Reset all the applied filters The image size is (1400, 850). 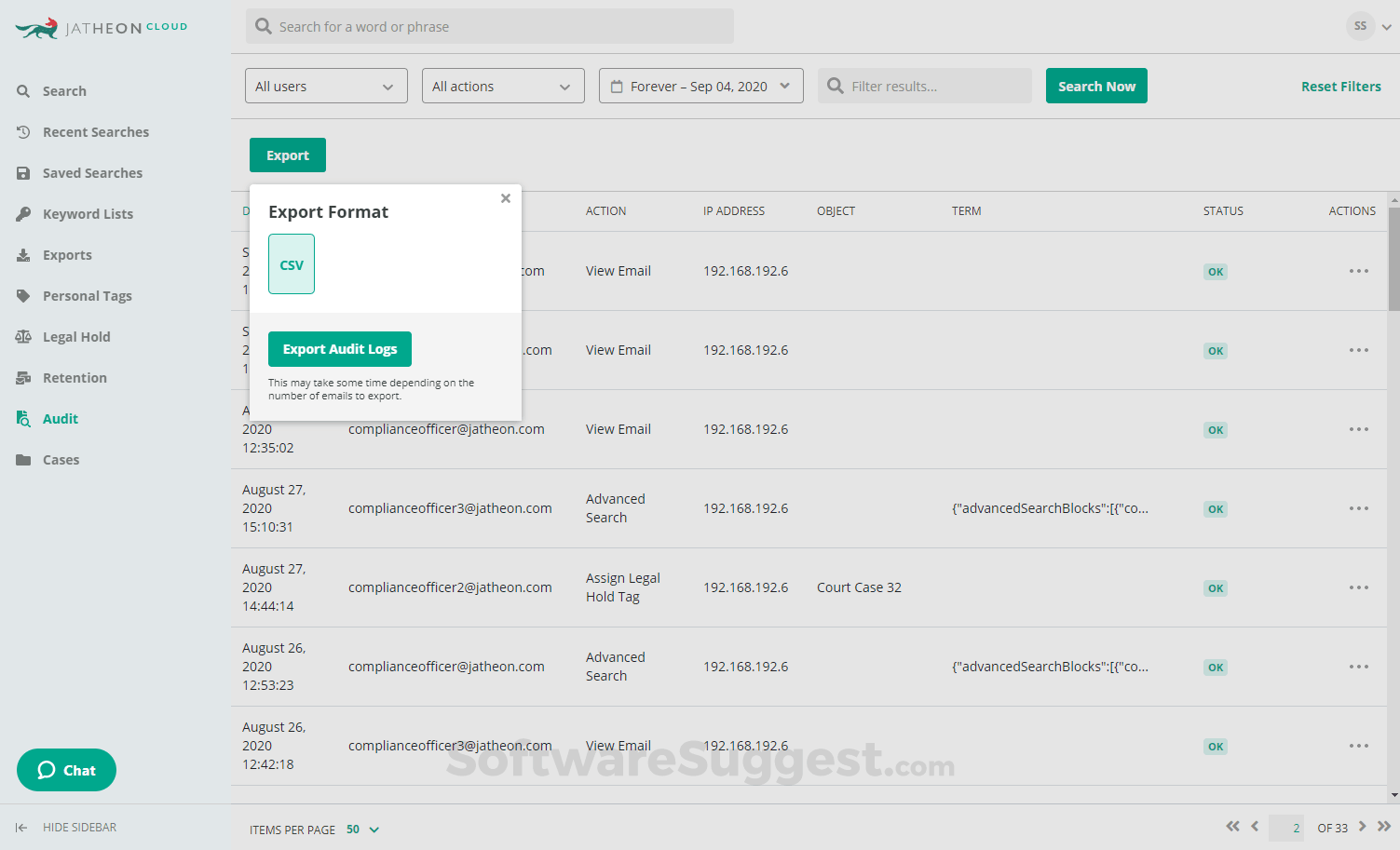(1341, 86)
